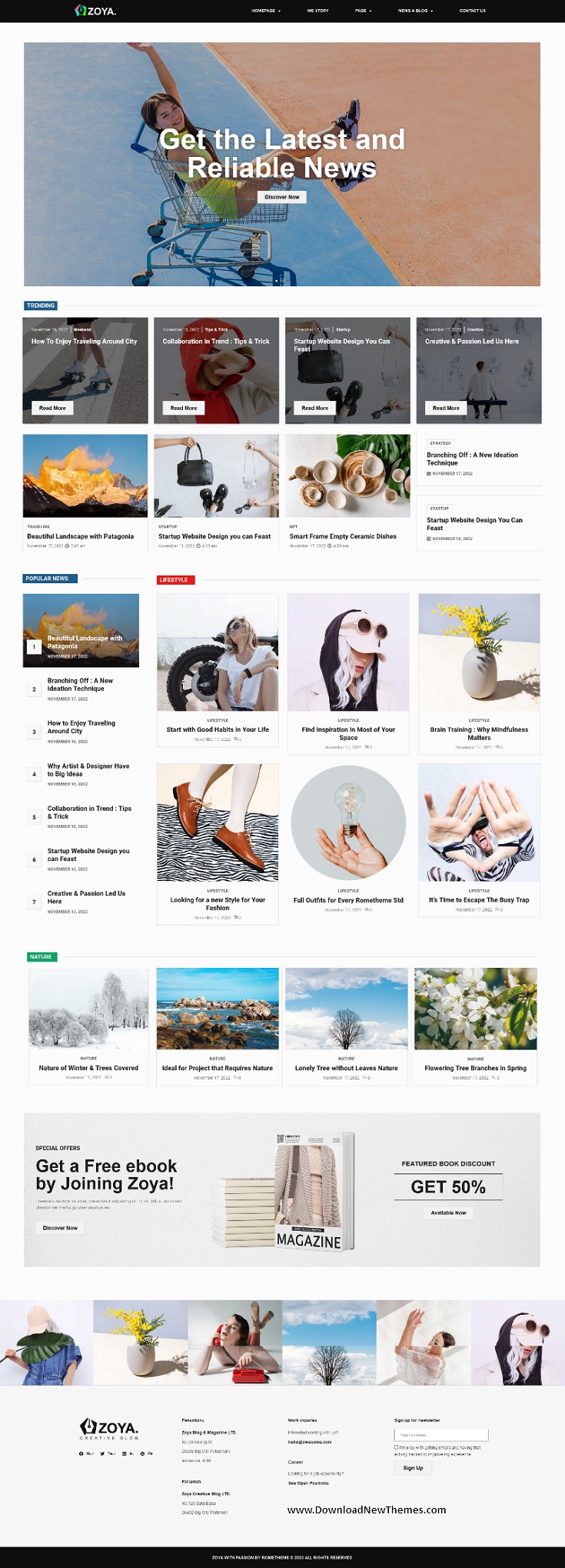The height and width of the screenshot is (1568, 565).
Task: Open the LinkedIn icon in footer
Action: tap(125, 1453)
